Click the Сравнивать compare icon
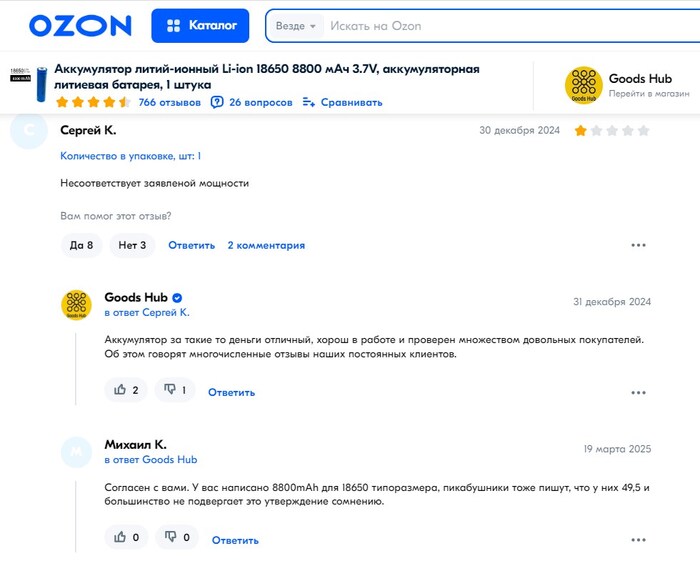The image size is (700, 576). (x=308, y=102)
